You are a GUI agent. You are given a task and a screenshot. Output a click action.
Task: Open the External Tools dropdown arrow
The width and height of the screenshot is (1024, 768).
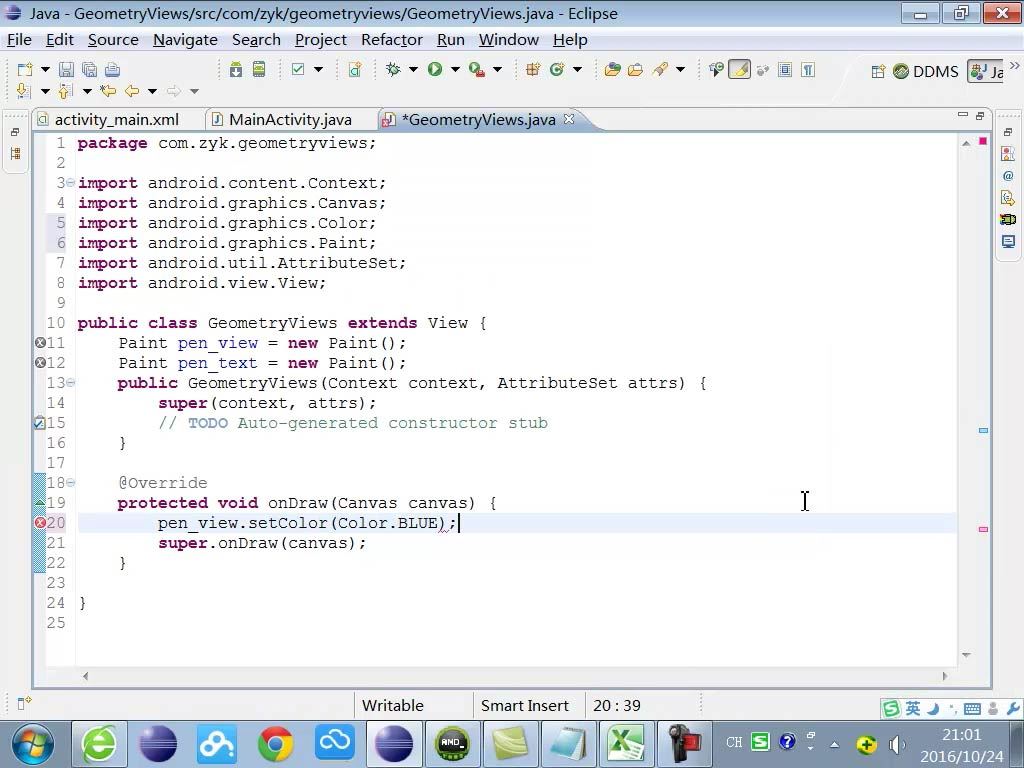coord(497,69)
